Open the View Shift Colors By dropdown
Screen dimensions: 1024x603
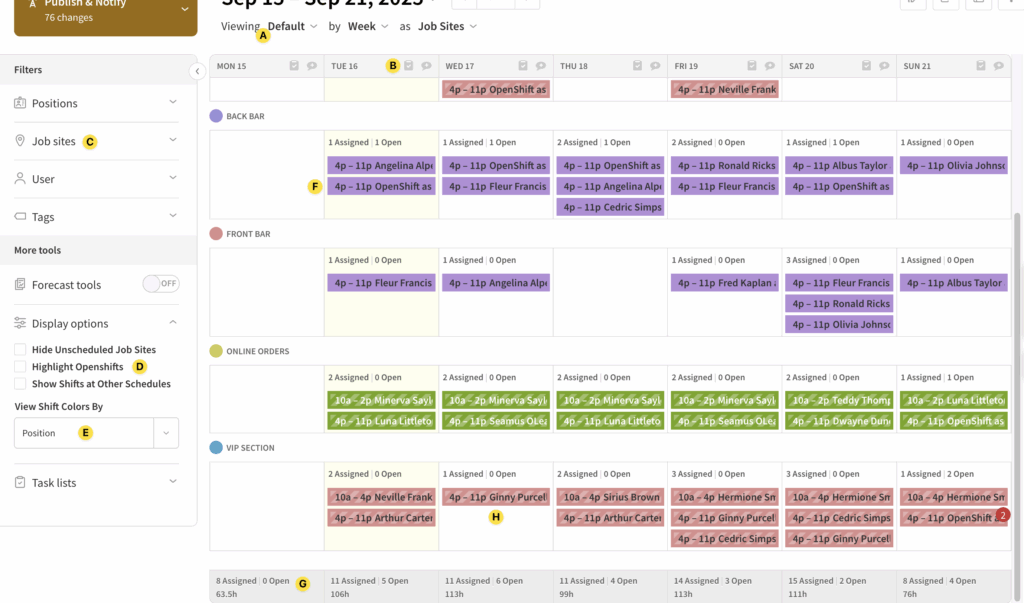click(165, 433)
